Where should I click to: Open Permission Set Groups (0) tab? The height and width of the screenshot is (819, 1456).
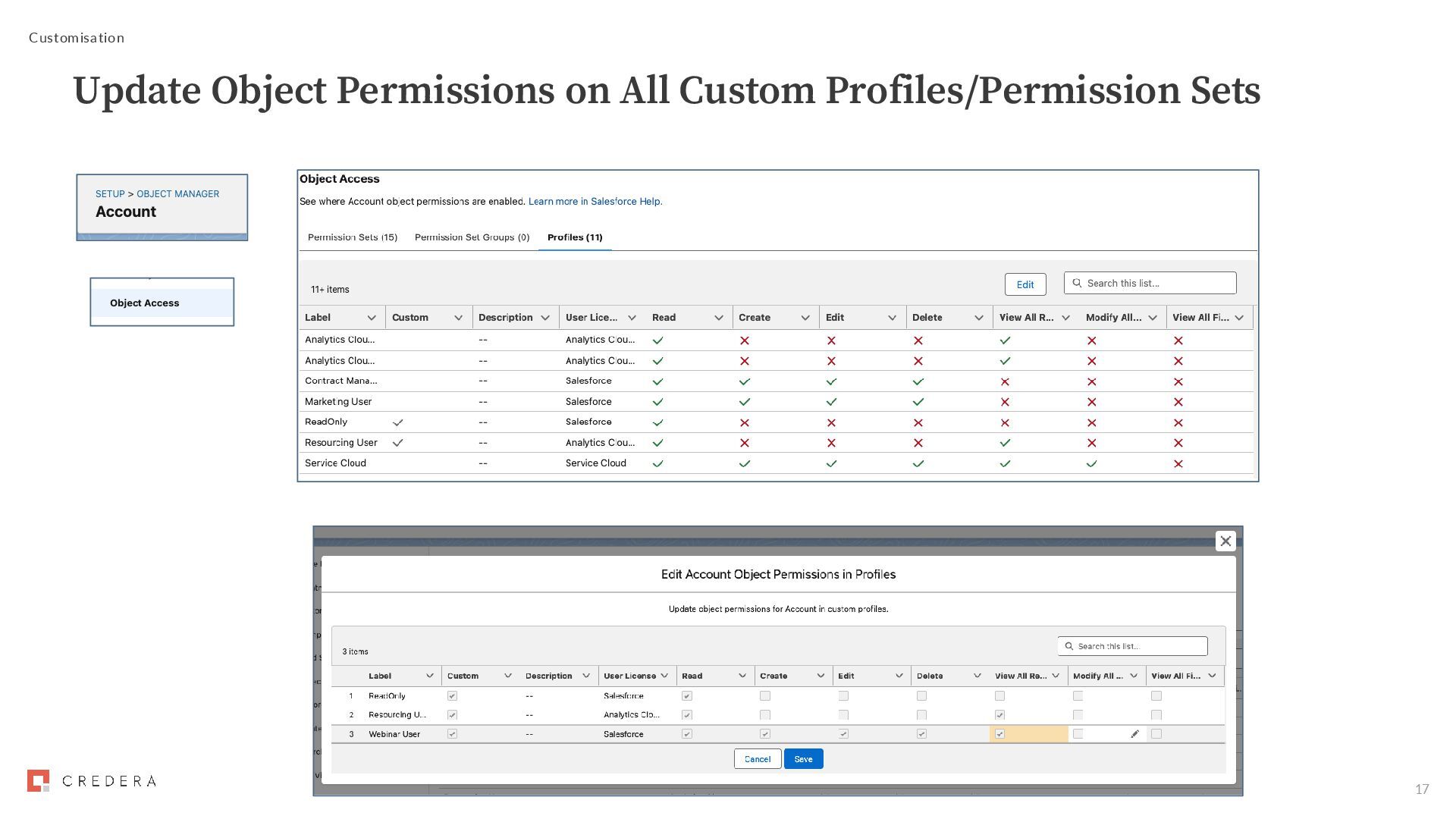coord(472,237)
